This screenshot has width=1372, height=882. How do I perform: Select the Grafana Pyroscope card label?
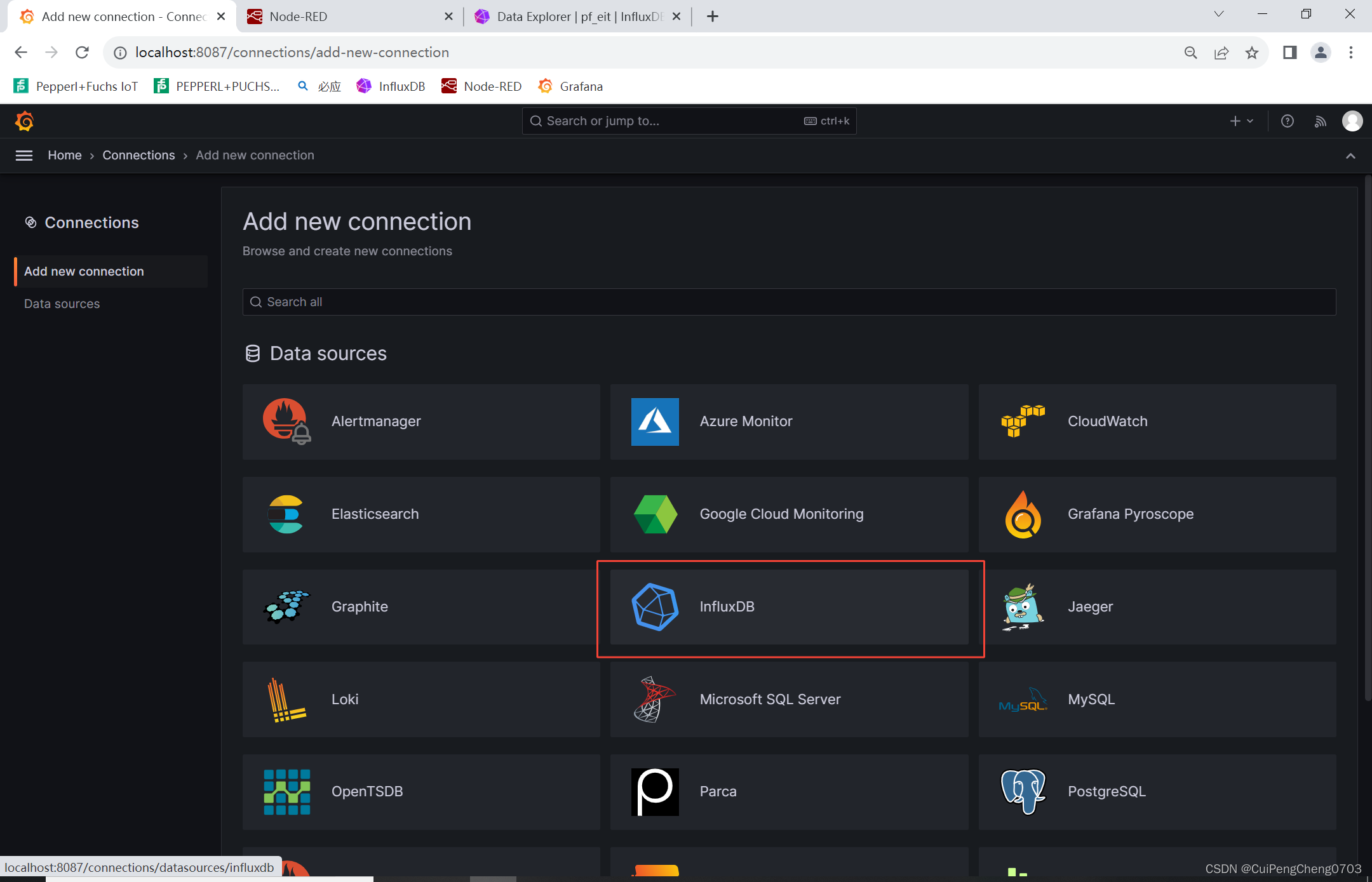pos(1131,514)
